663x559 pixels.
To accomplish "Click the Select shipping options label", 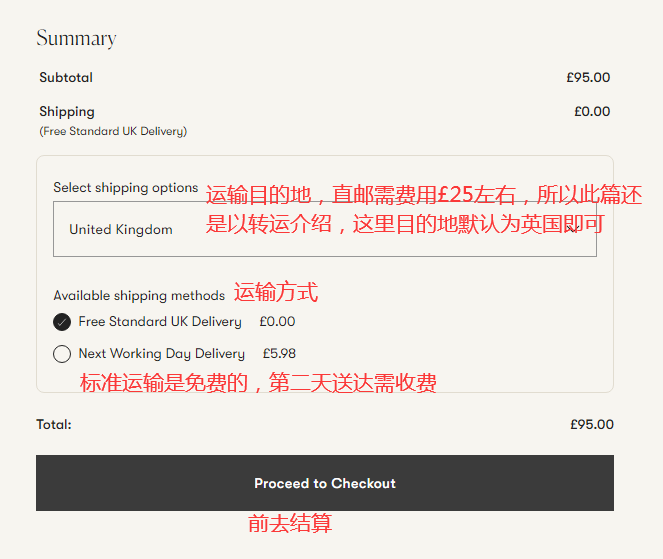I will point(126,188).
